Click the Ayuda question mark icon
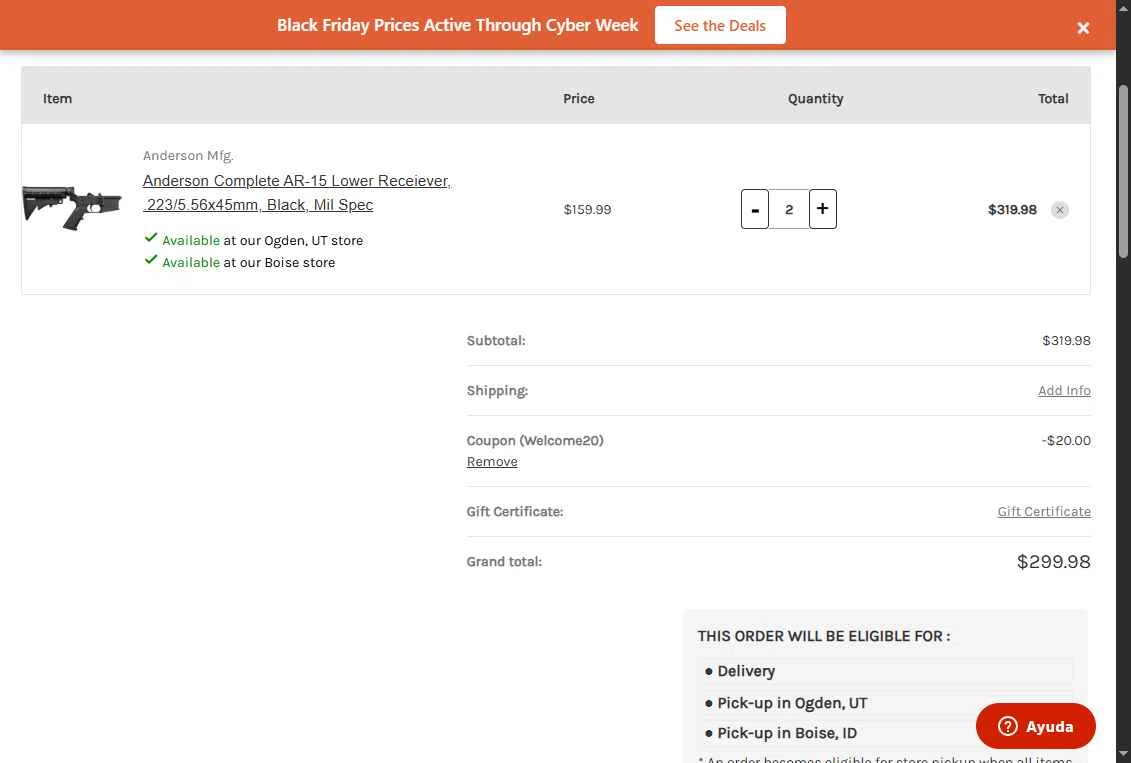 point(1008,726)
